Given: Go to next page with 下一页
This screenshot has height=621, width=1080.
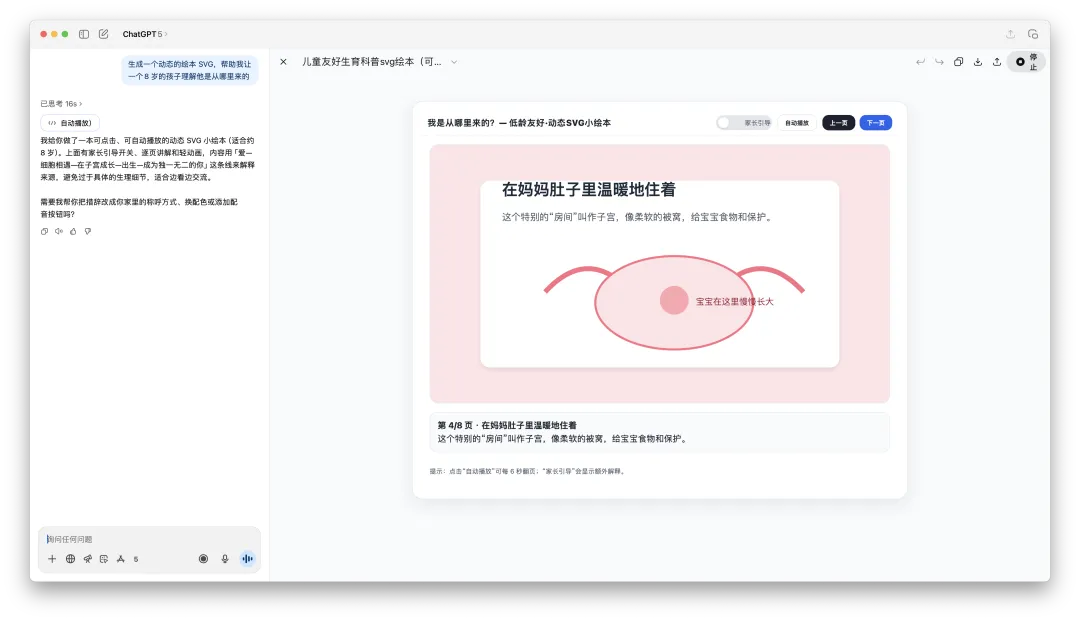Looking at the screenshot, I should tap(875, 123).
